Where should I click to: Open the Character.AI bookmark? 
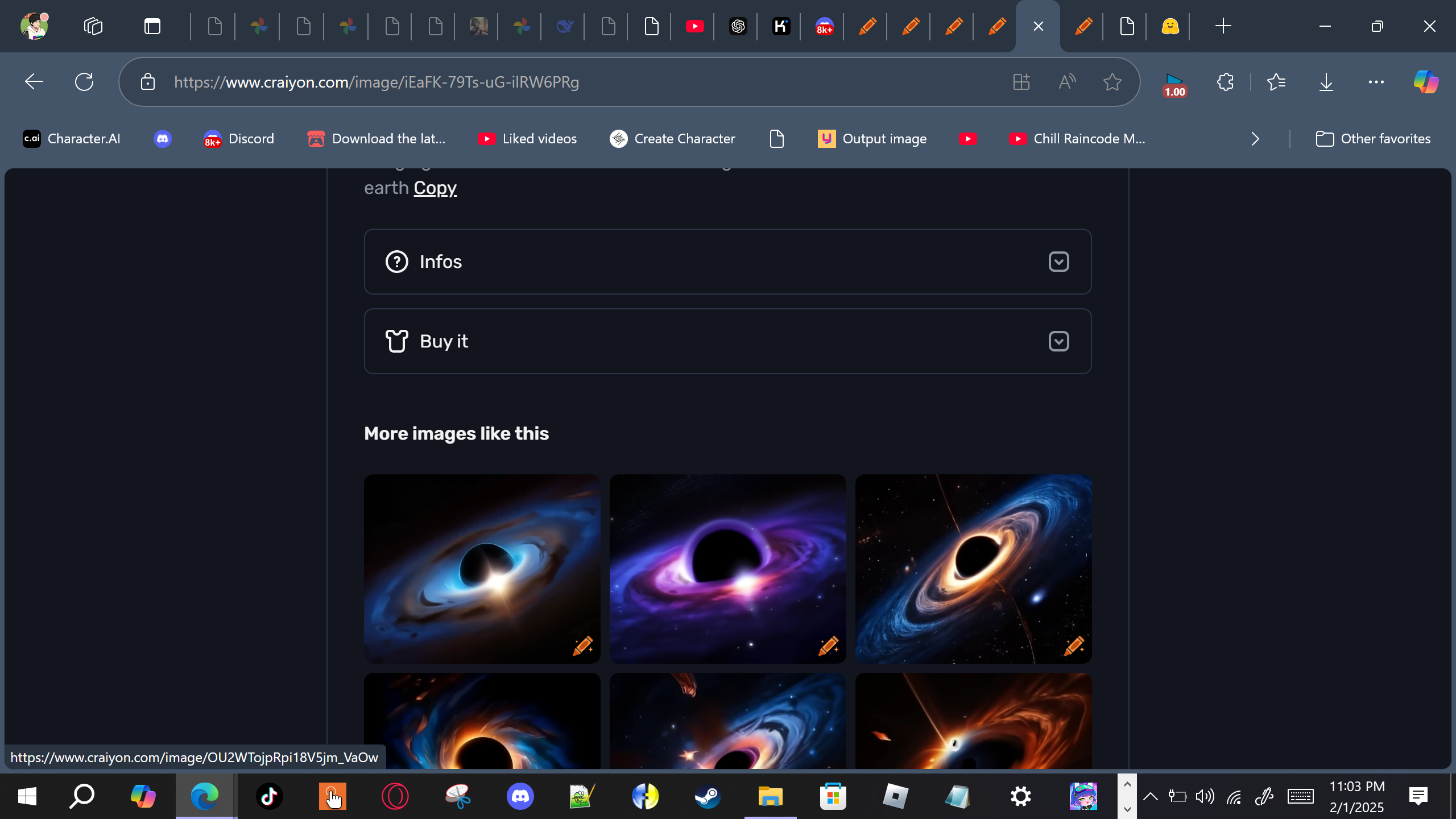[x=72, y=139]
